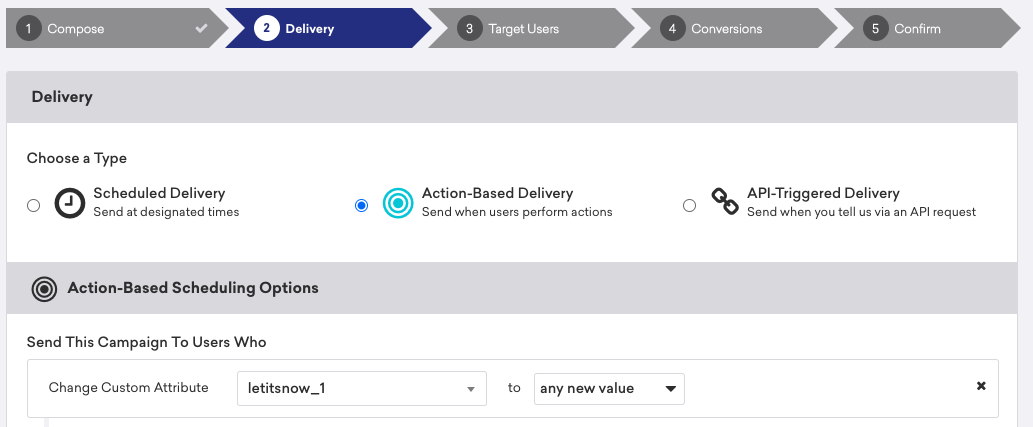This screenshot has height=427, width=1033.
Task: Click the 'Change Custom Attribute' trigger label
Action: pyautogui.click(x=128, y=387)
